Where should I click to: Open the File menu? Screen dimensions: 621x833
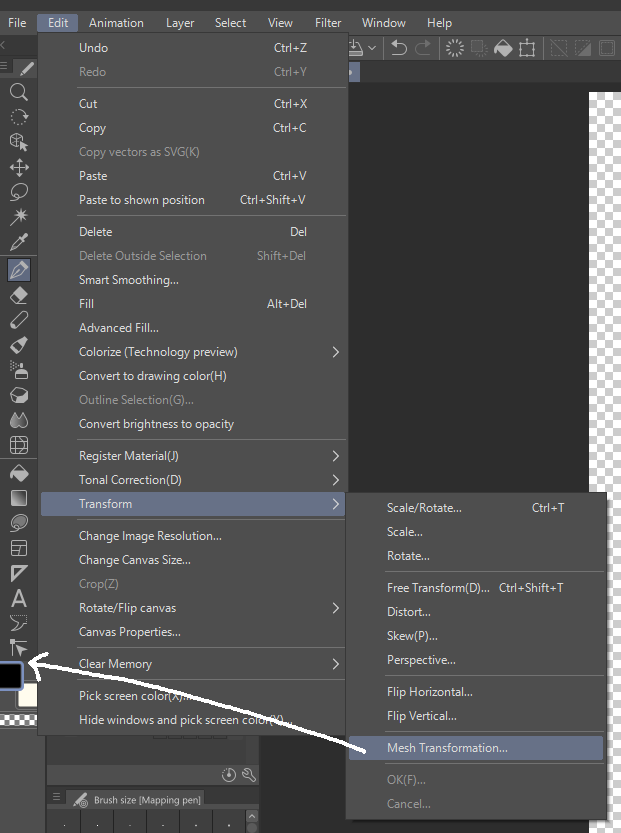click(x=17, y=23)
